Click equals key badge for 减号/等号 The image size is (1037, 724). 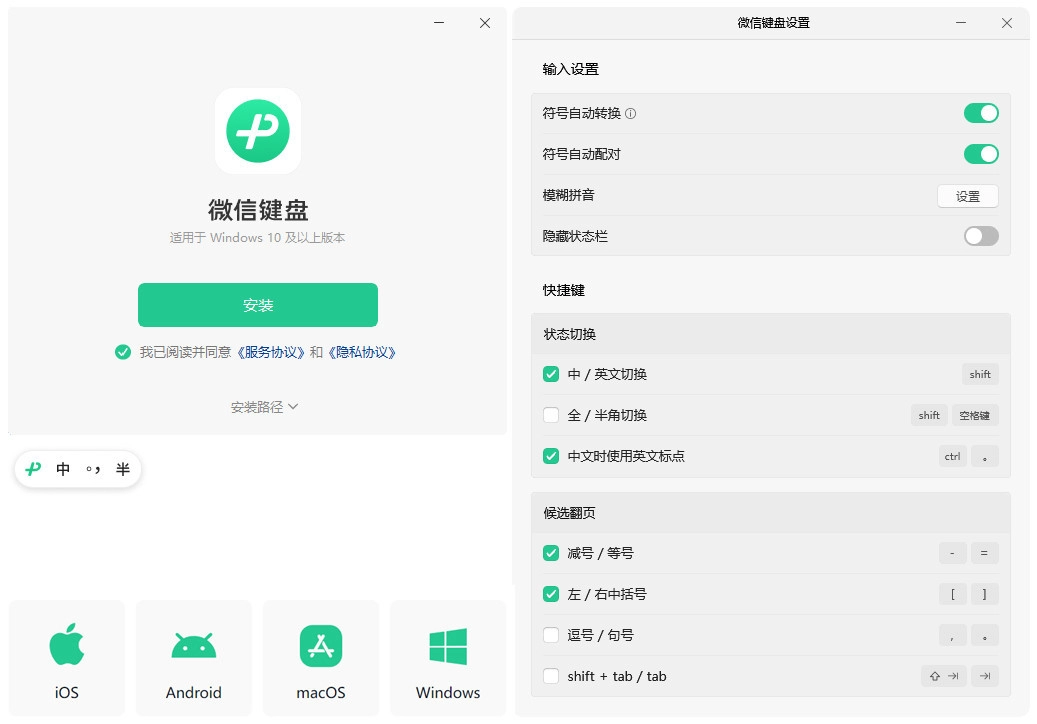984,553
